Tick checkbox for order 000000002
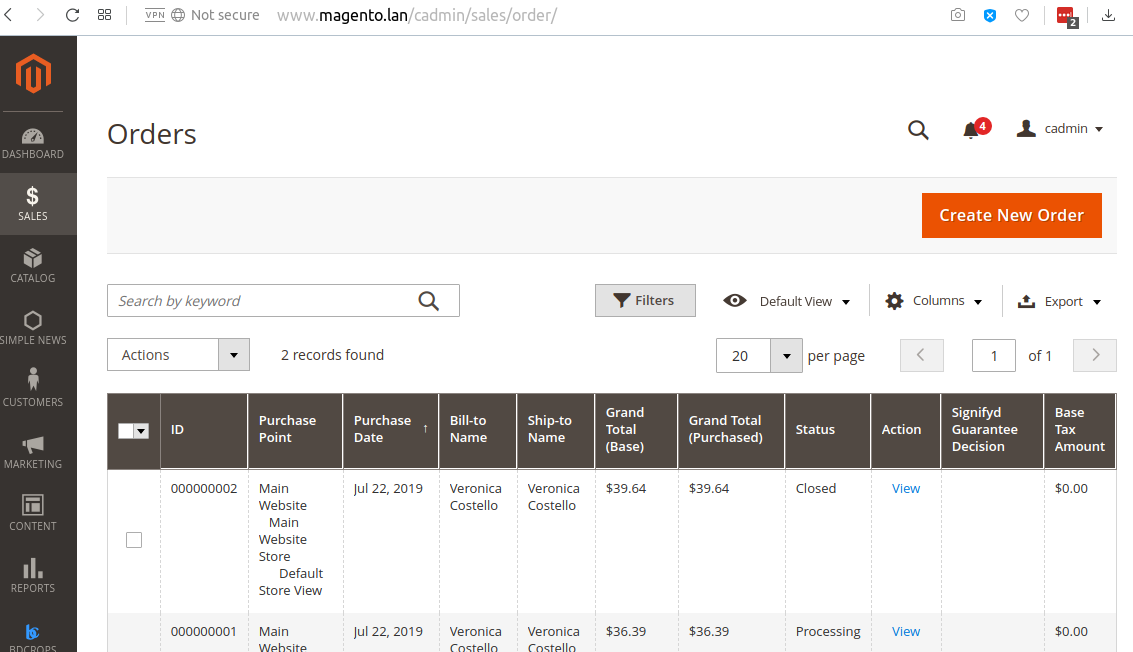Viewport: 1133px width, 652px height. click(x=134, y=540)
